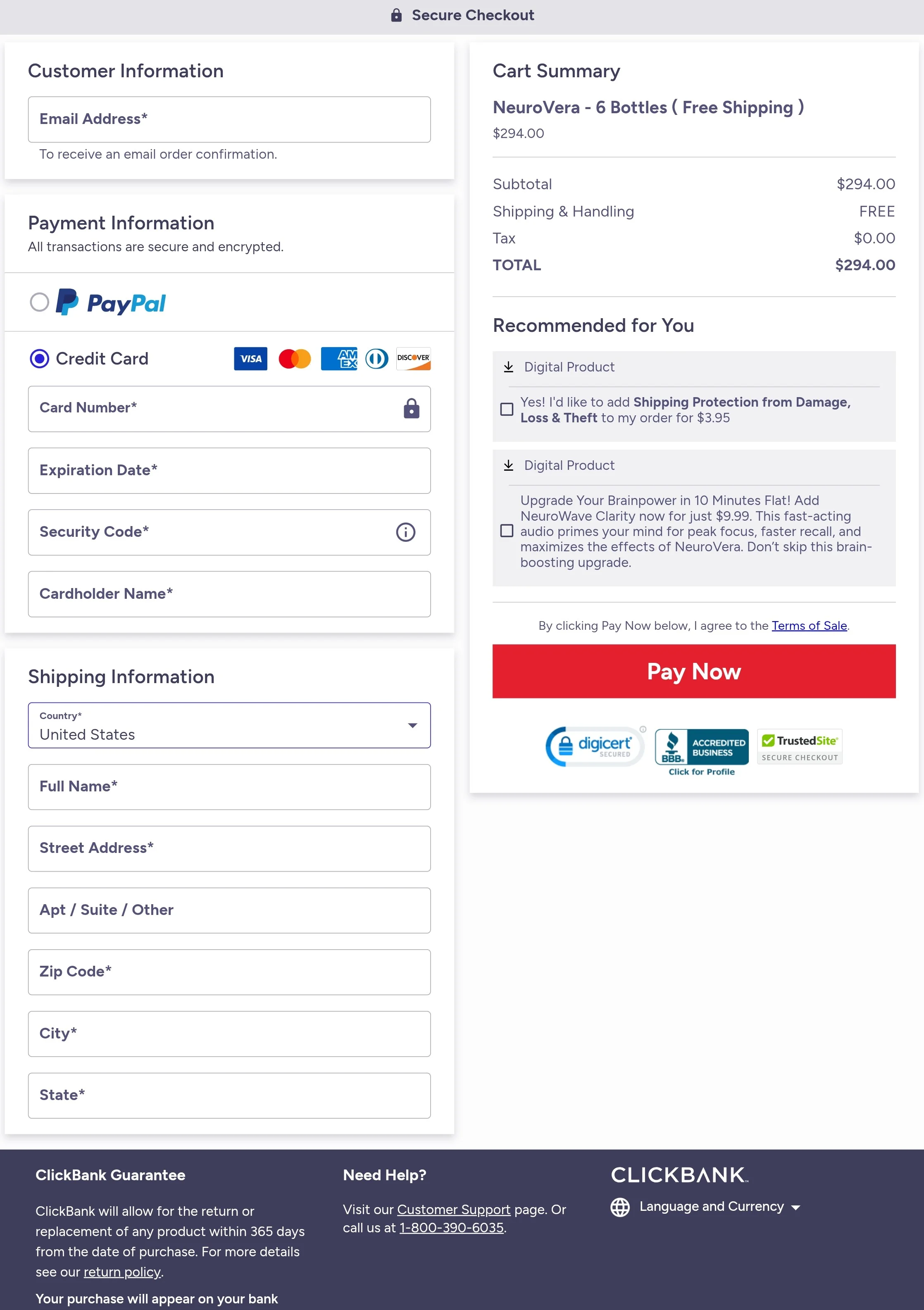This screenshot has height=1310, width=924.
Task: Click the Mastercard icon
Action: [x=294, y=359]
